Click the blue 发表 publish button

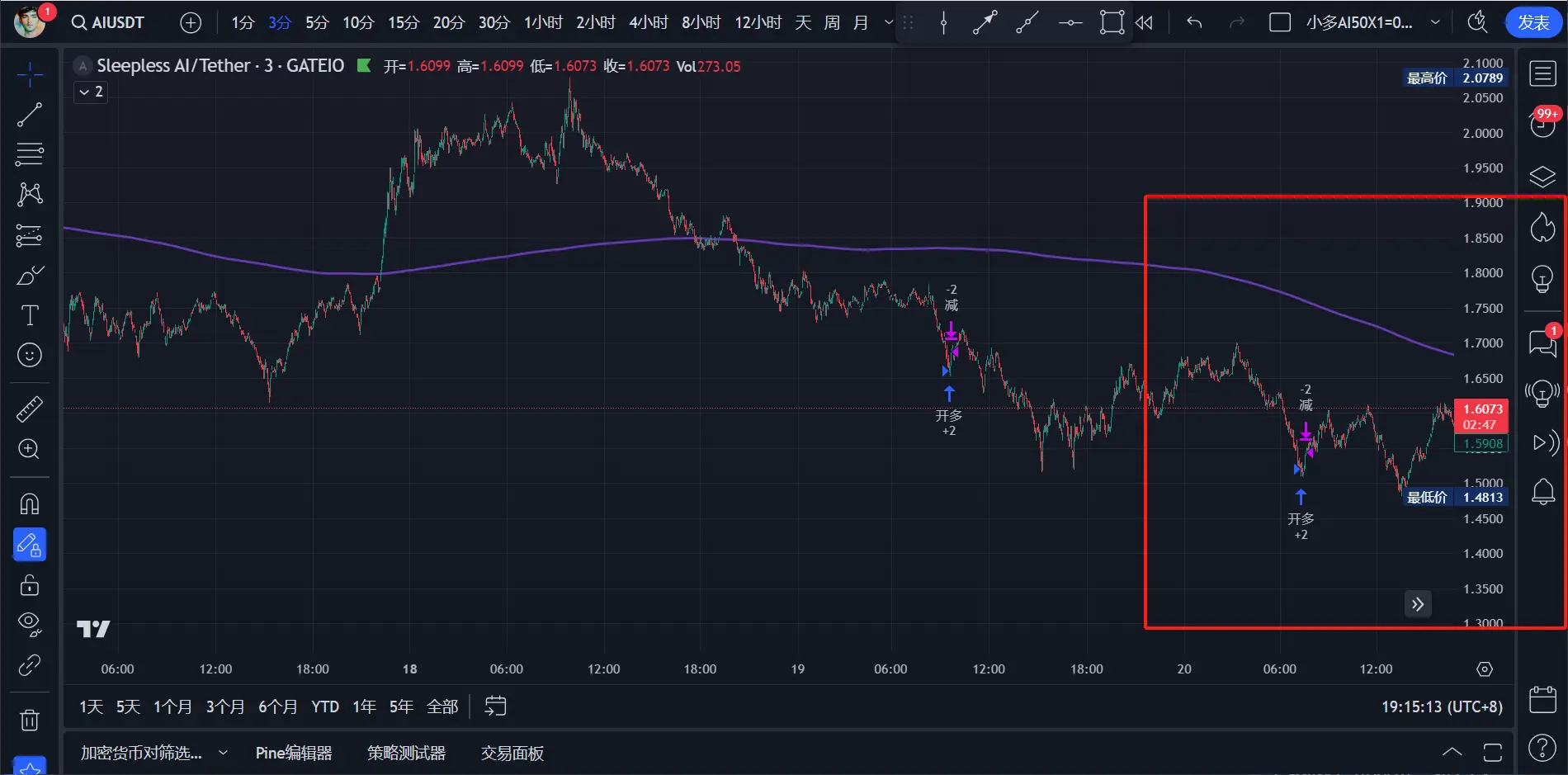pos(1533,22)
